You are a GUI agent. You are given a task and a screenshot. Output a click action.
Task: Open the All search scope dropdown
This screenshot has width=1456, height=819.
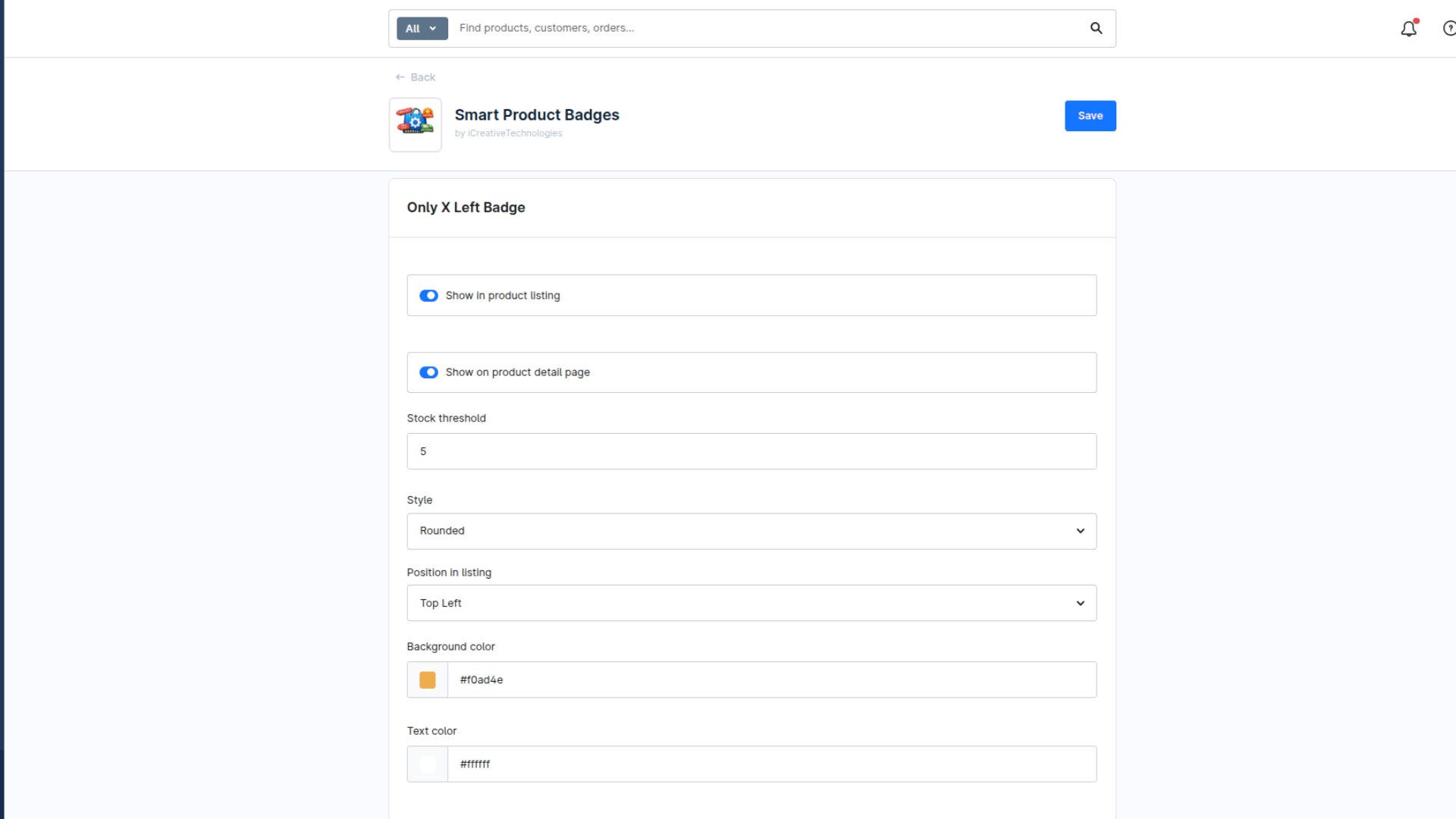[x=422, y=28]
